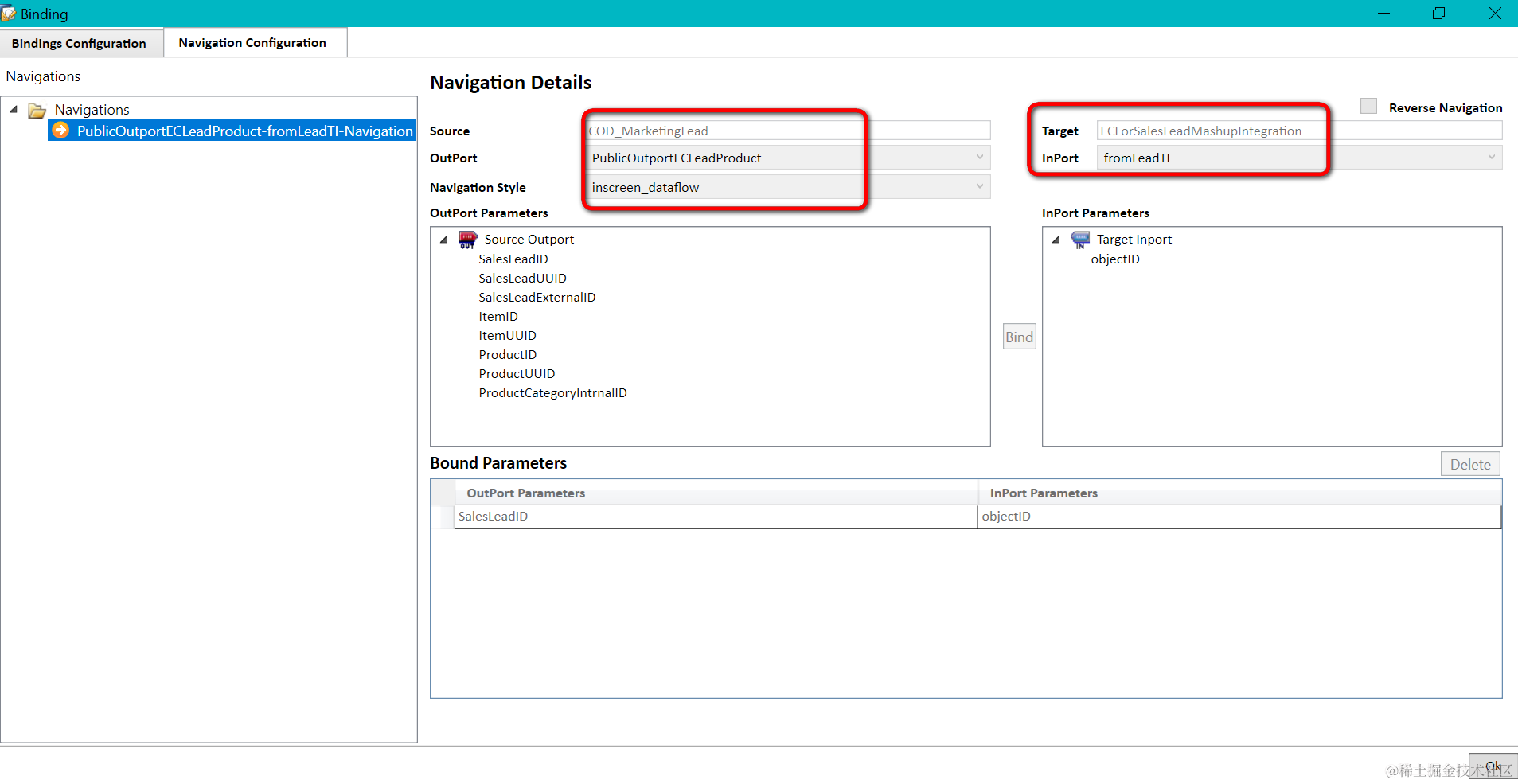Select ProductCategoryIntrnalID outport parameter

pyautogui.click(x=552, y=392)
